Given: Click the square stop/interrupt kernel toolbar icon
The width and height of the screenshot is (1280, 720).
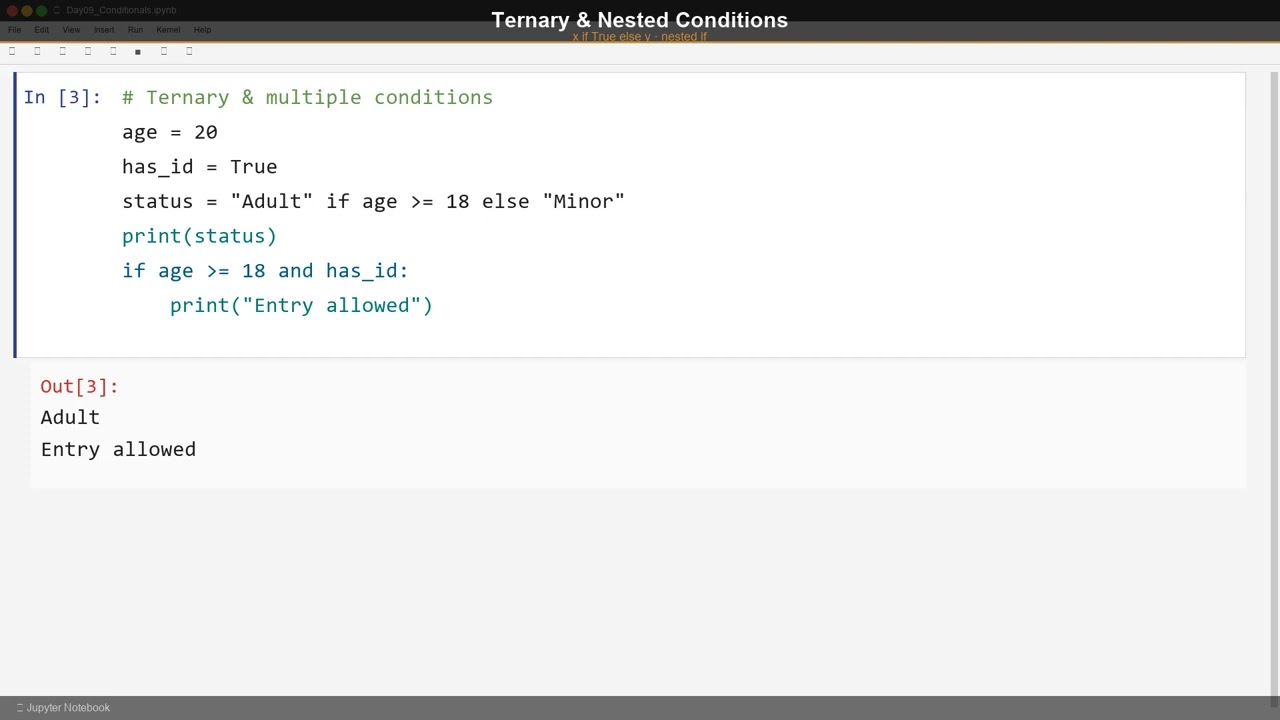Looking at the screenshot, I should (x=138, y=51).
